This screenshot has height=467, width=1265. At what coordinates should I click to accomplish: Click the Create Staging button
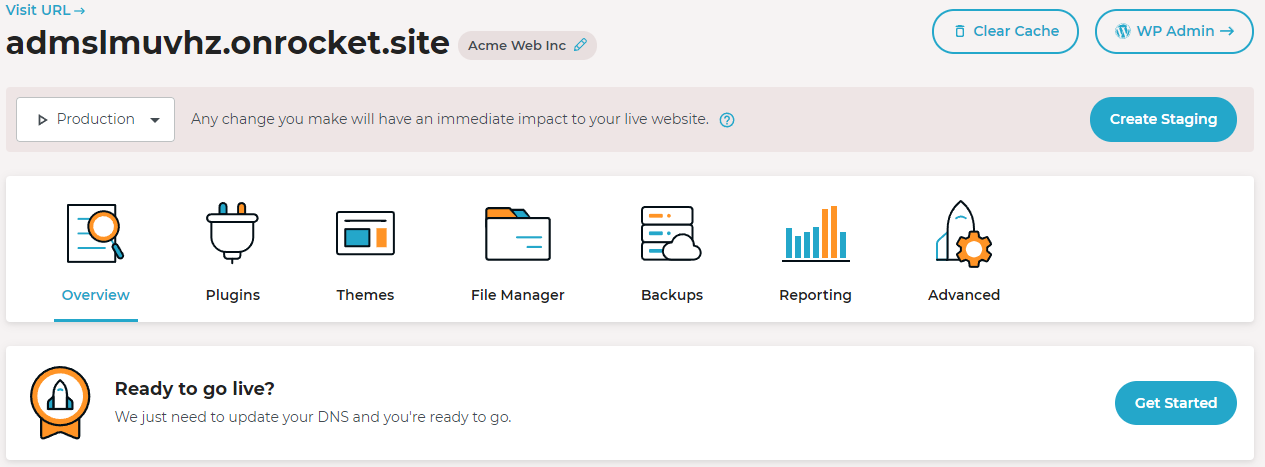point(1163,119)
